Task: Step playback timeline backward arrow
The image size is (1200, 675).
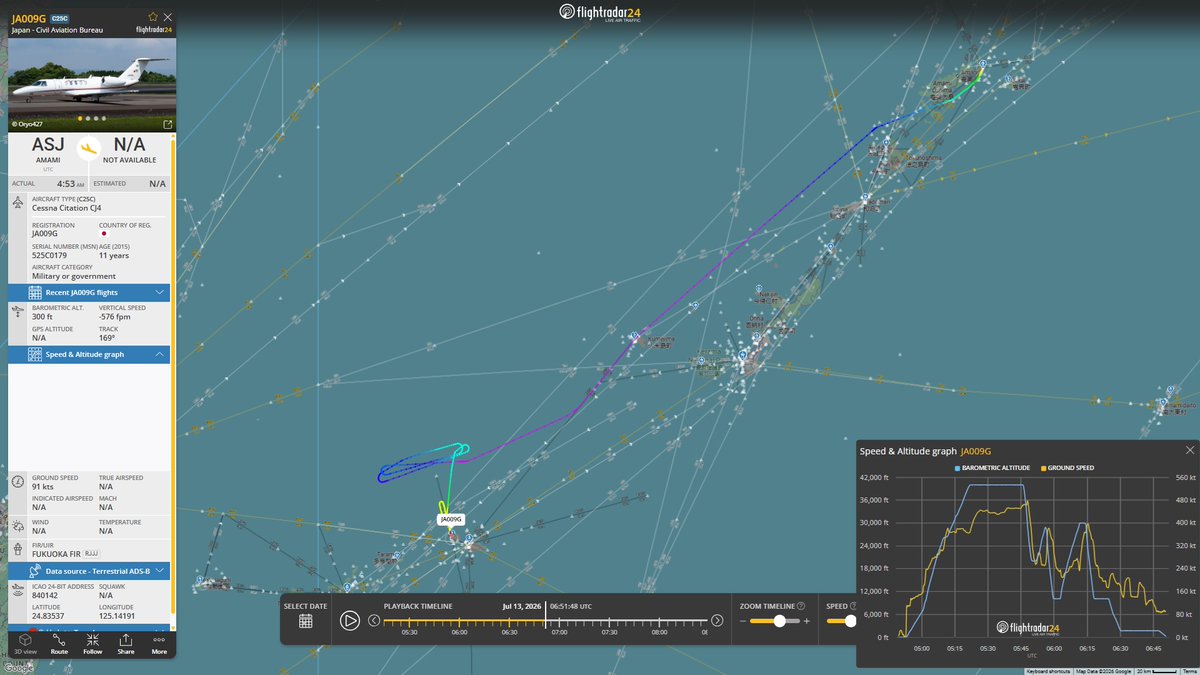Action: coord(374,620)
